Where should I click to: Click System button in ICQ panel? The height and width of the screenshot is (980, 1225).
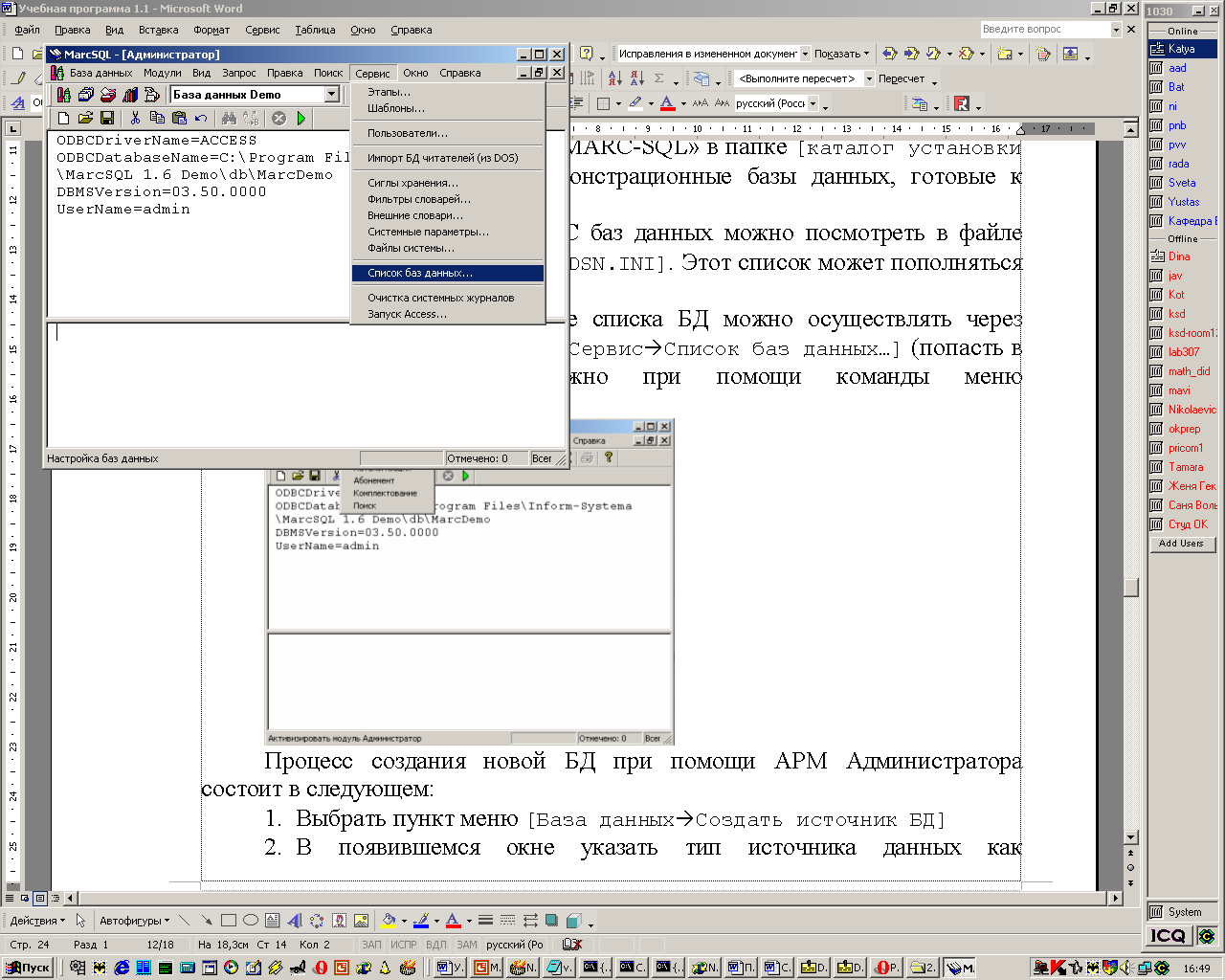point(1184,912)
